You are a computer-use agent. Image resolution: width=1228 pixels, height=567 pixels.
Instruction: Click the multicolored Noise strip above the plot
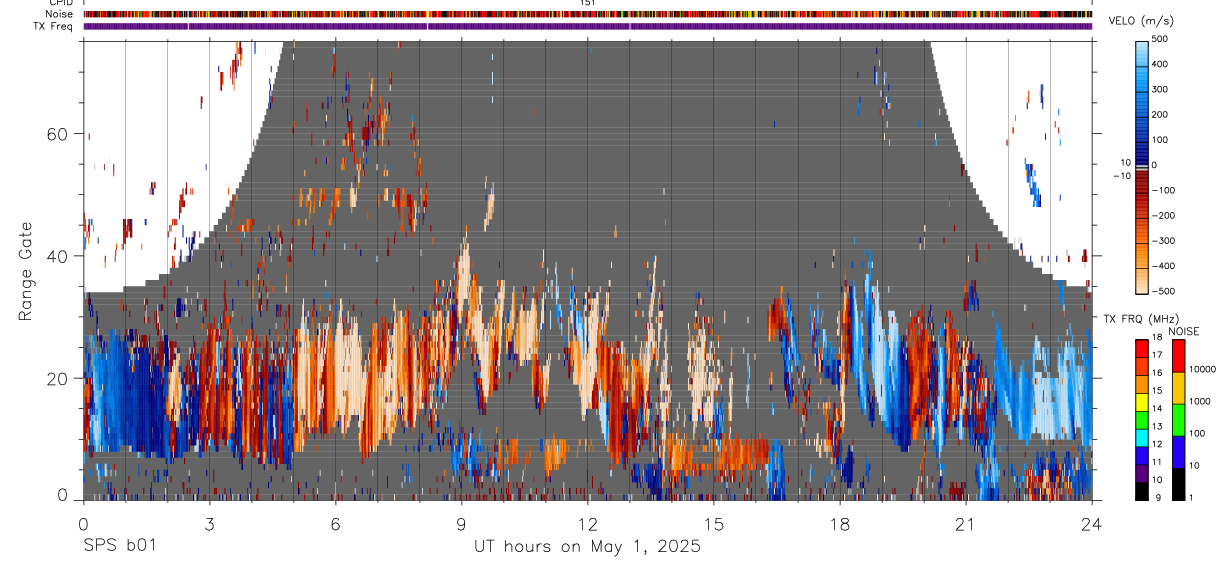(587, 14)
